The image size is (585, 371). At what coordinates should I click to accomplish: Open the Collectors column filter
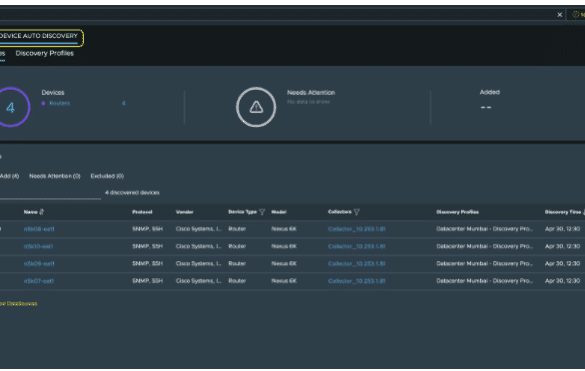(357, 212)
